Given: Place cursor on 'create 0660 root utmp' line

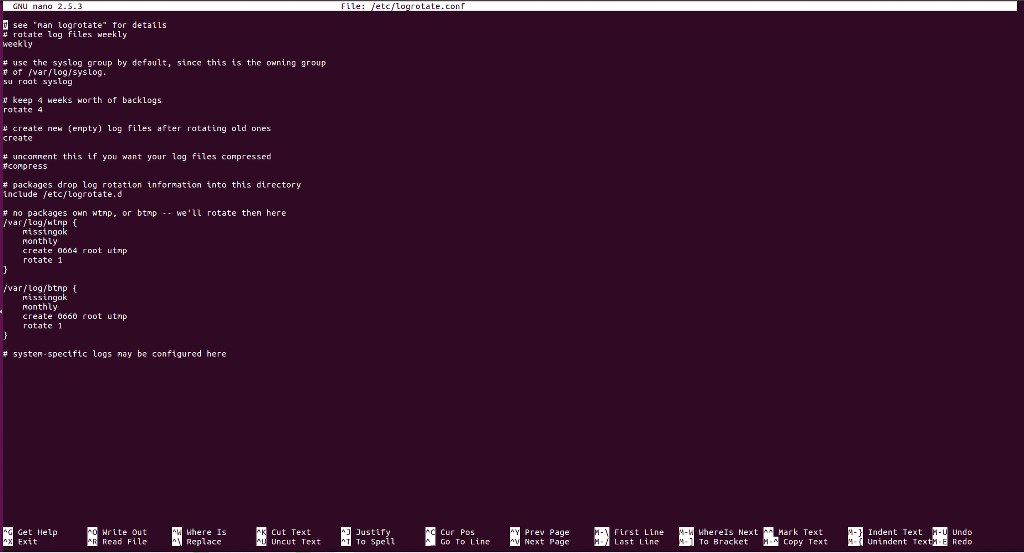Looking at the screenshot, I should (75, 316).
